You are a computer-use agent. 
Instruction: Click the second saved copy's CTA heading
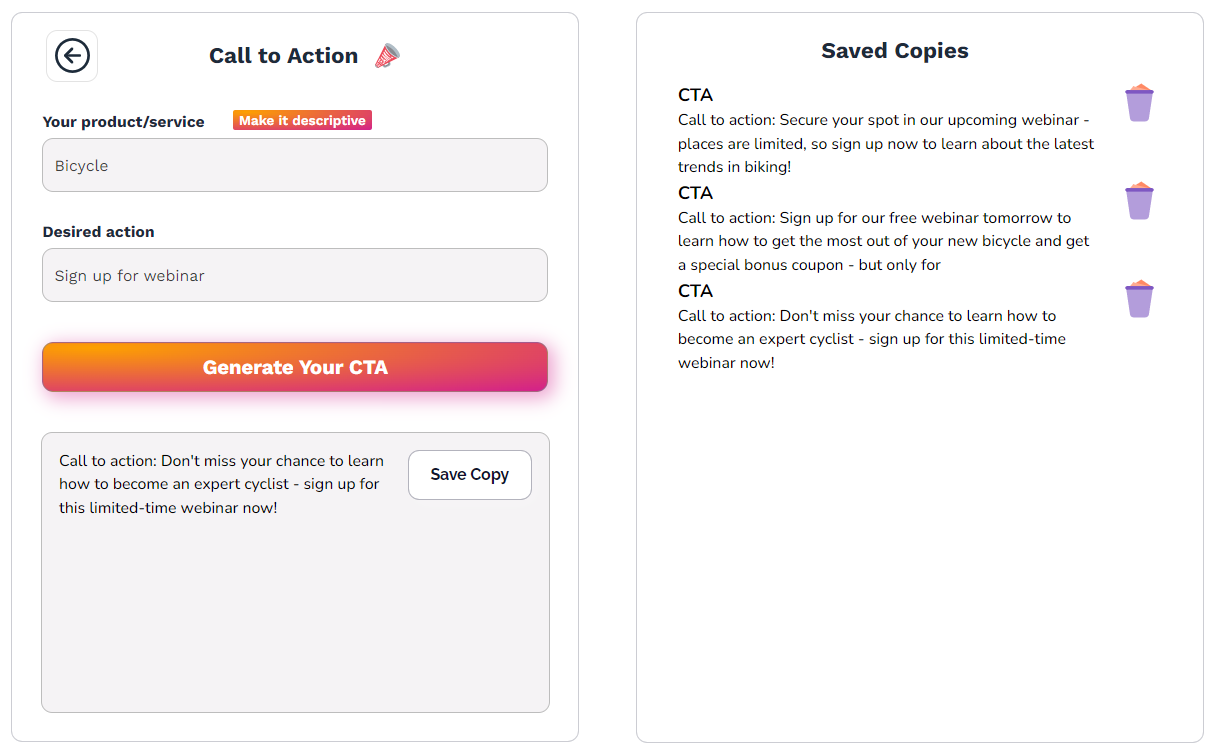pyautogui.click(x=695, y=193)
